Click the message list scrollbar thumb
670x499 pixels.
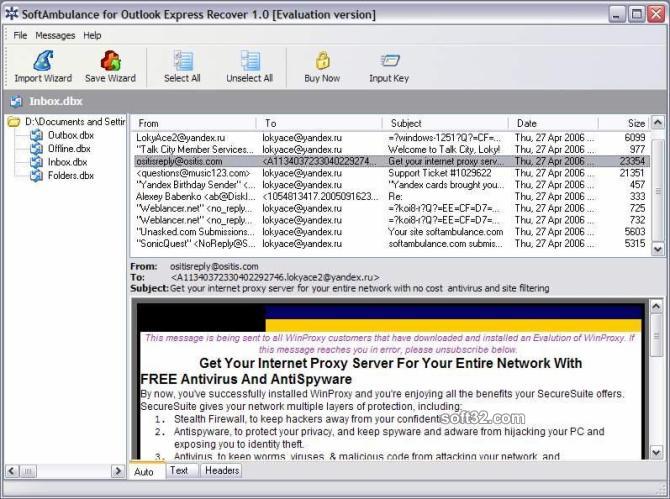[x=658, y=191]
